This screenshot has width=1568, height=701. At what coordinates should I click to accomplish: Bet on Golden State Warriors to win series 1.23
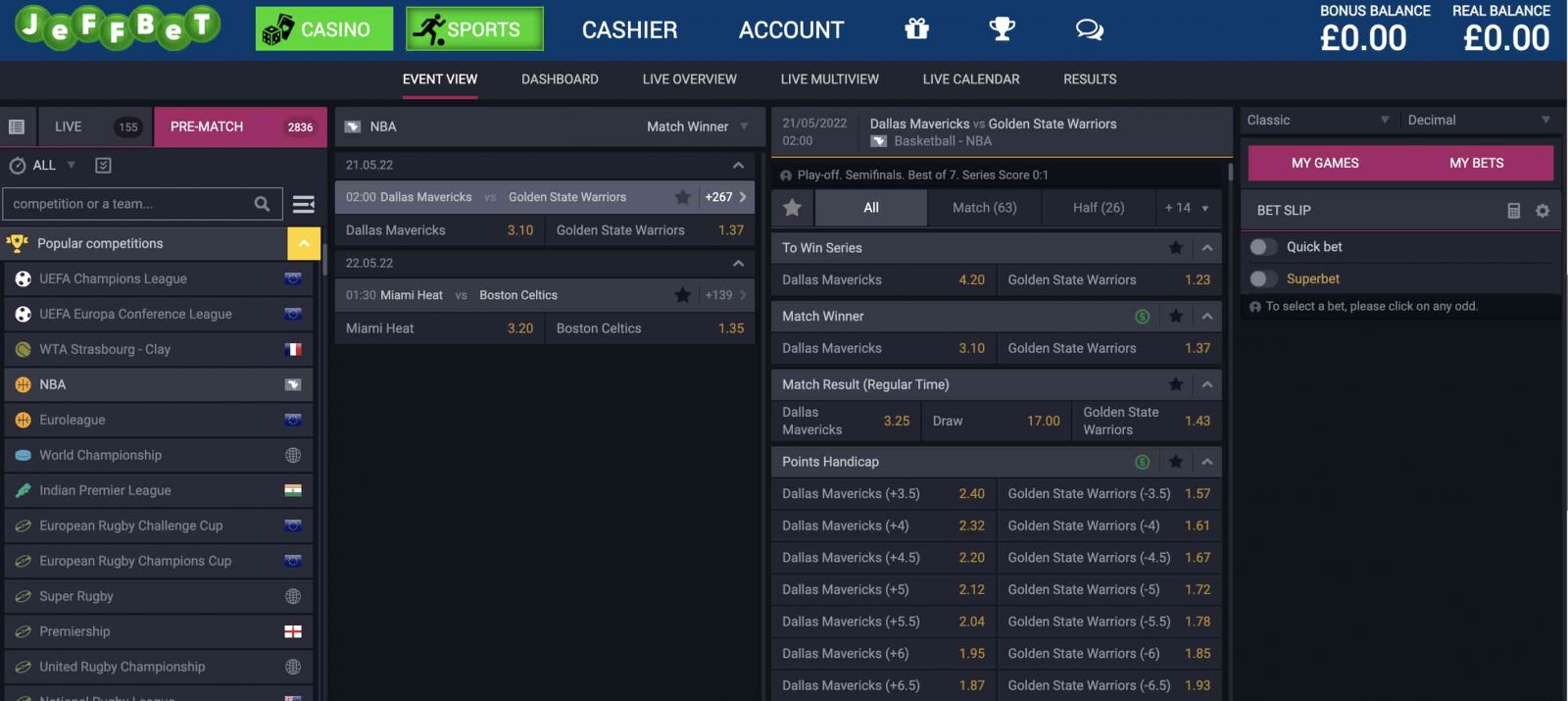[x=1108, y=280]
